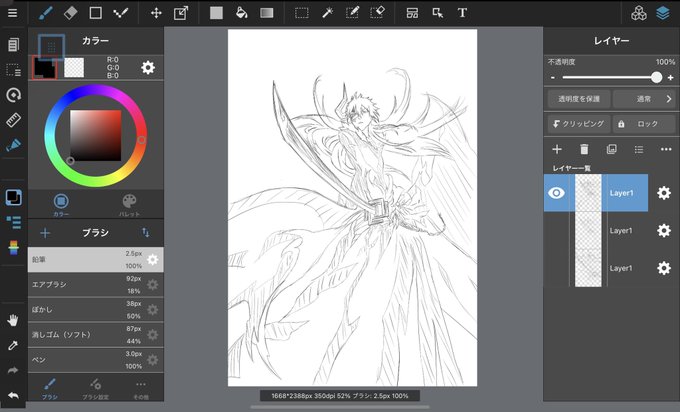The image size is (680, 412).
Task: Toggle the color panel sidebar icon
Action: point(13,197)
